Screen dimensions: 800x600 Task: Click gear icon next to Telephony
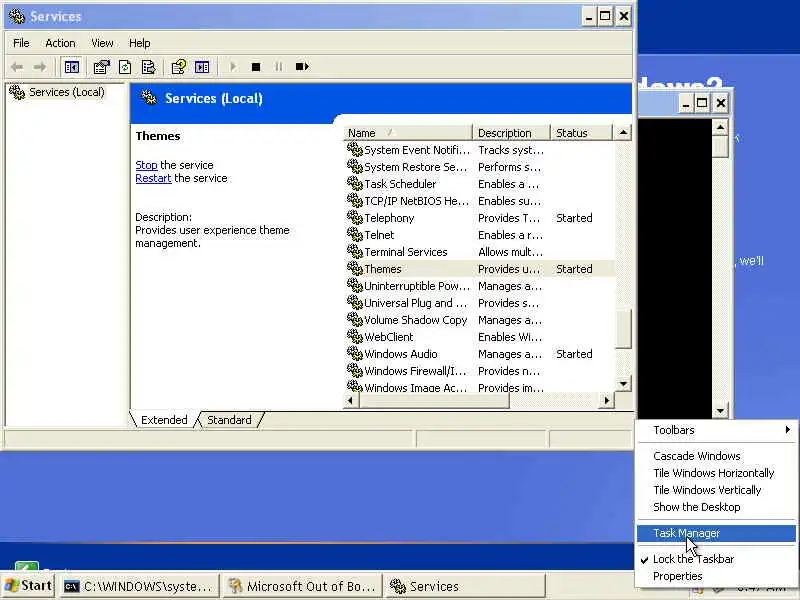click(x=355, y=217)
